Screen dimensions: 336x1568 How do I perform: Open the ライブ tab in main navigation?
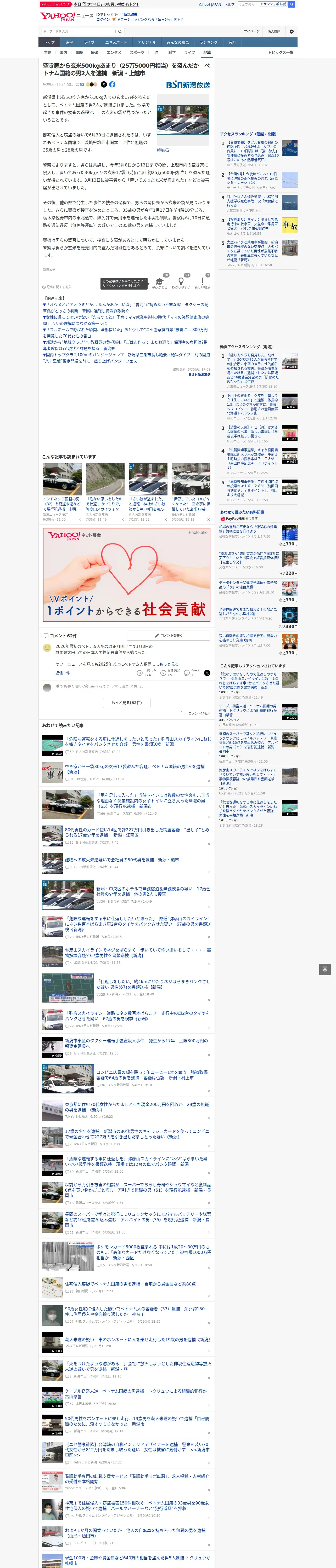pyautogui.click(x=89, y=43)
